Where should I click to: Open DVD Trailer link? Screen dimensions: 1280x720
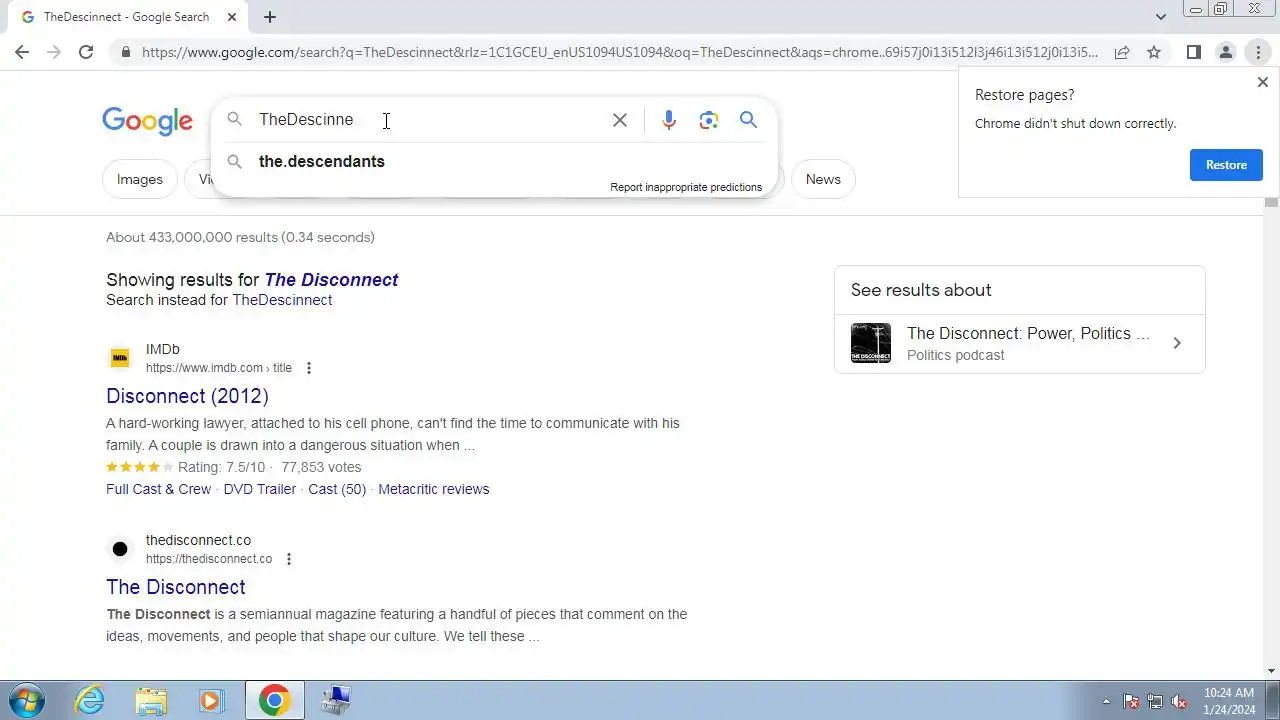(260, 489)
